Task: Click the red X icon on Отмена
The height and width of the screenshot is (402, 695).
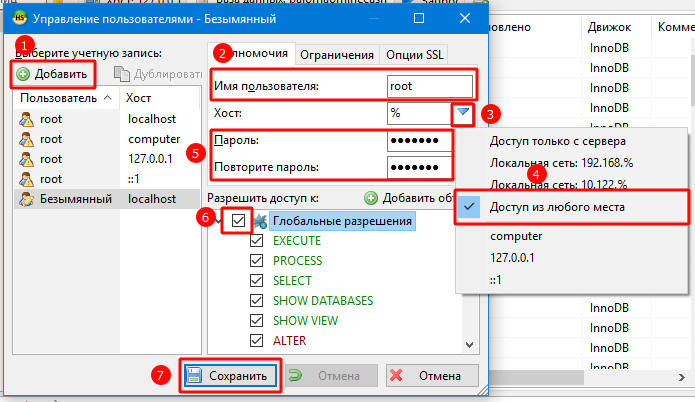Action: (x=396, y=375)
